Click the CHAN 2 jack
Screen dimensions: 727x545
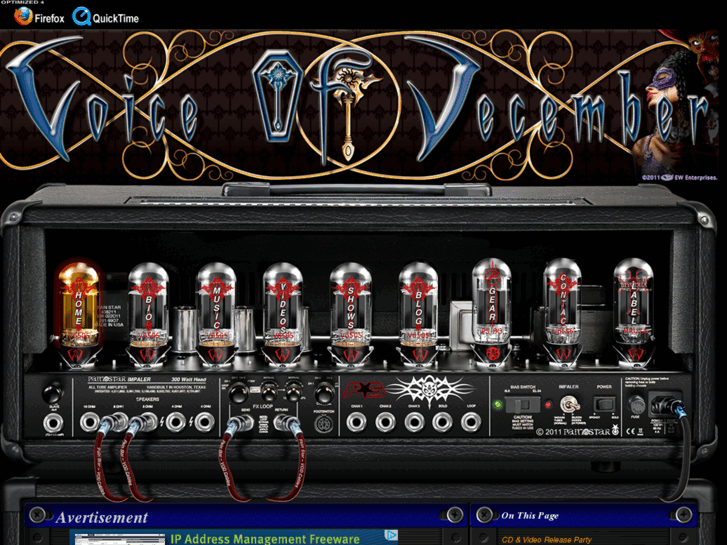[x=385, y=422]
